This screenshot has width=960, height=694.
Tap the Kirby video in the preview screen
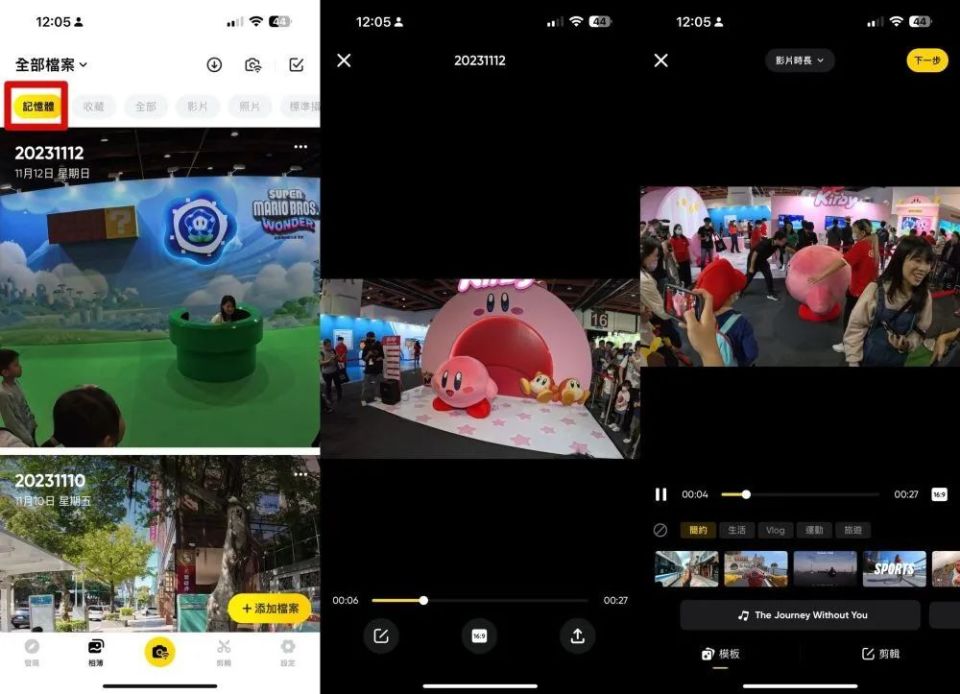480,369
